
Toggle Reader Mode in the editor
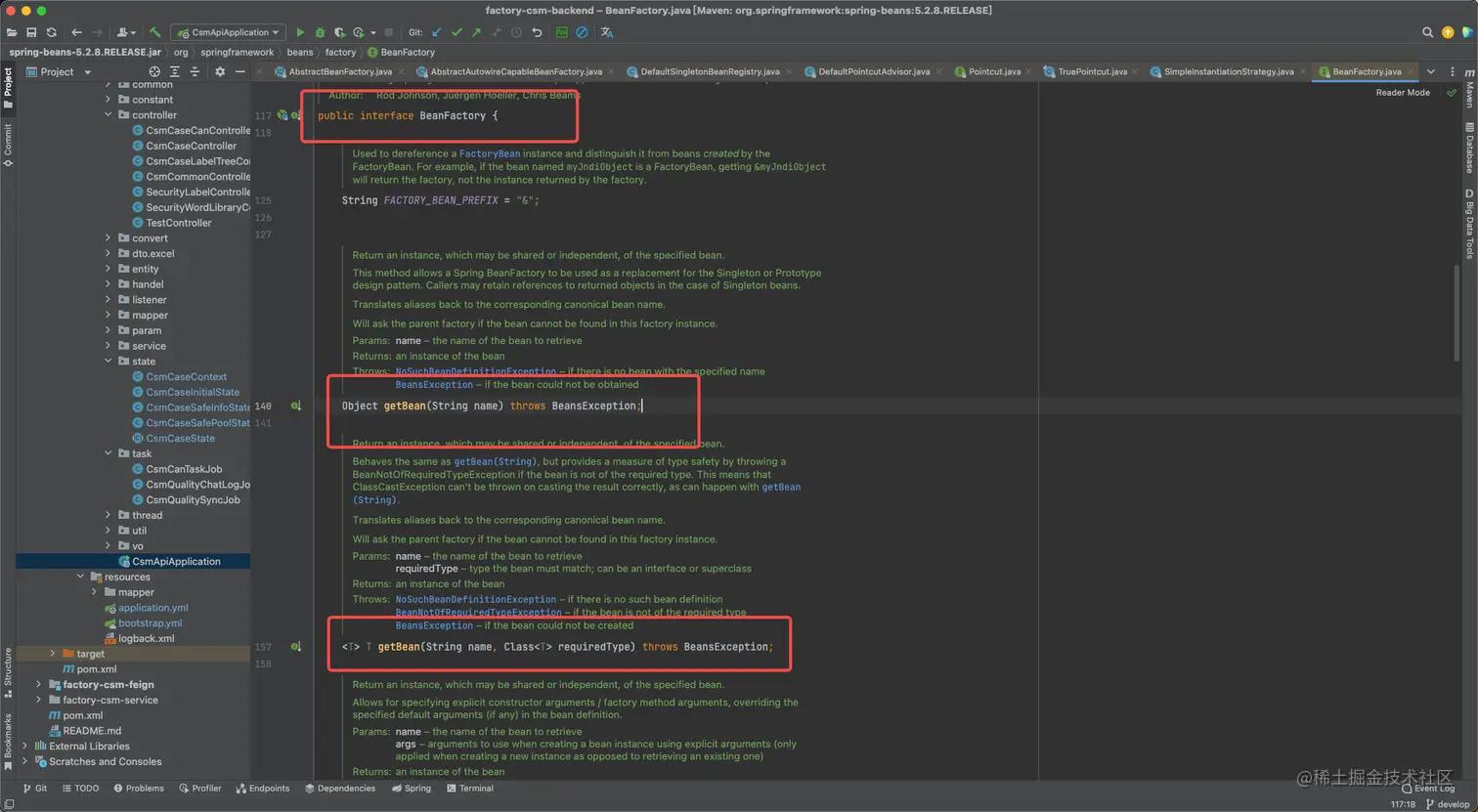[1403, 93]
